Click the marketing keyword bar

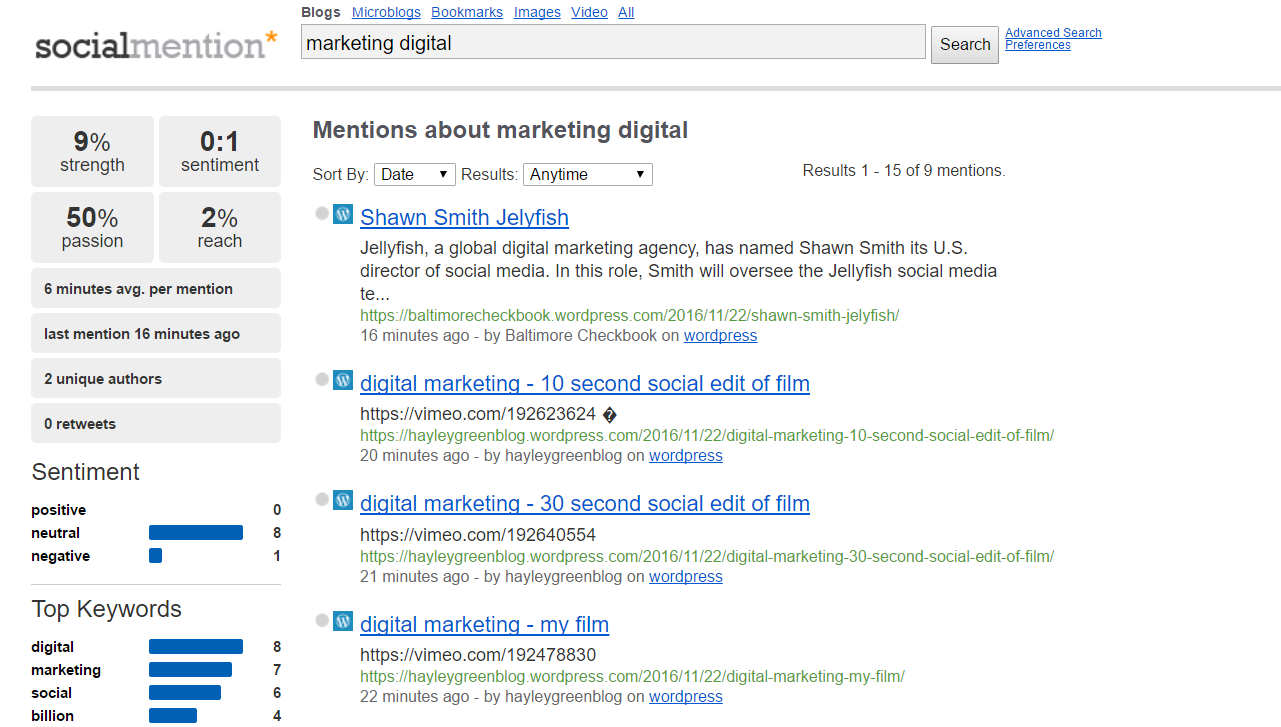pos(190,670)
